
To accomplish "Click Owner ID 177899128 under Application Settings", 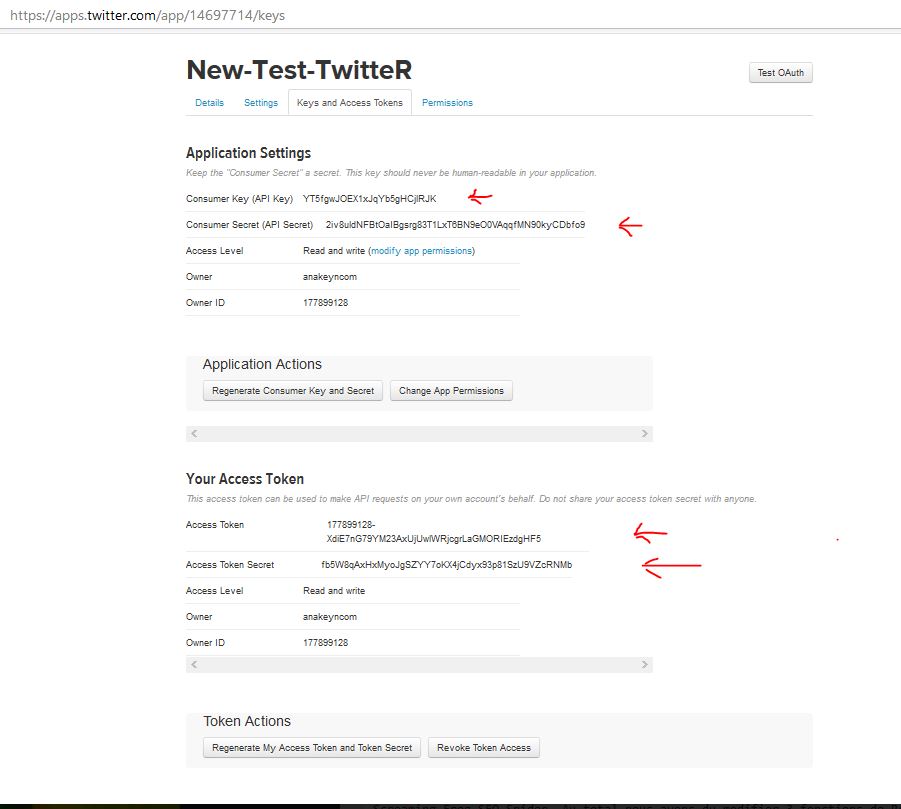I will 325,303.
